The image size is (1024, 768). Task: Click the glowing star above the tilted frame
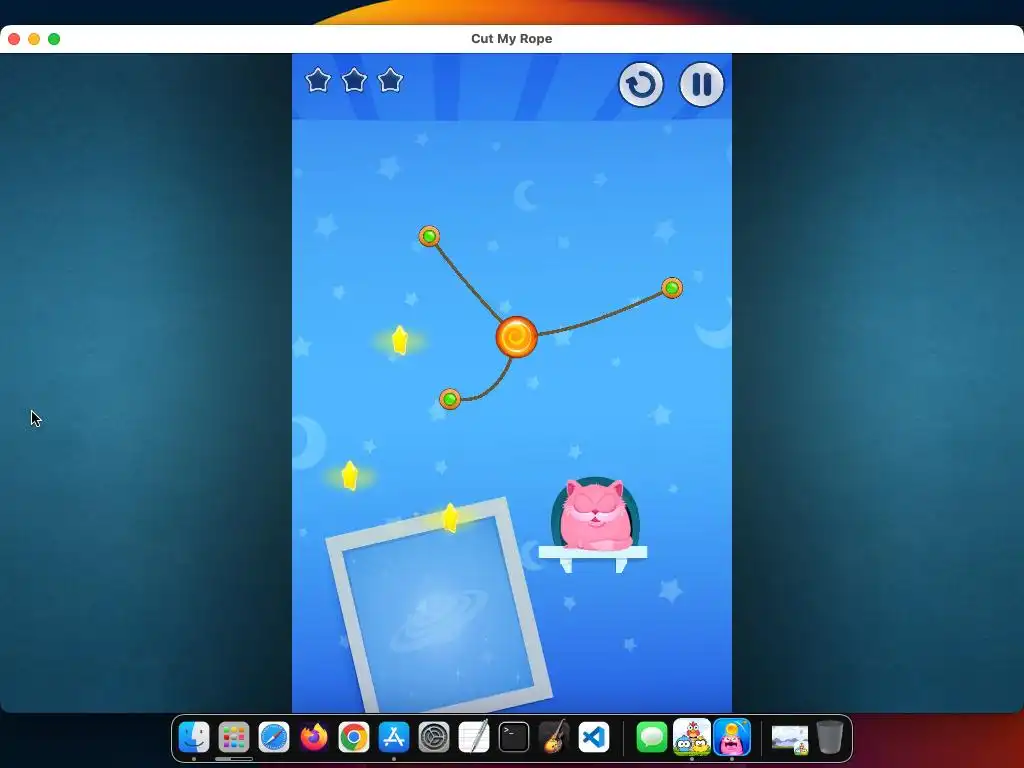pos(350,475)
